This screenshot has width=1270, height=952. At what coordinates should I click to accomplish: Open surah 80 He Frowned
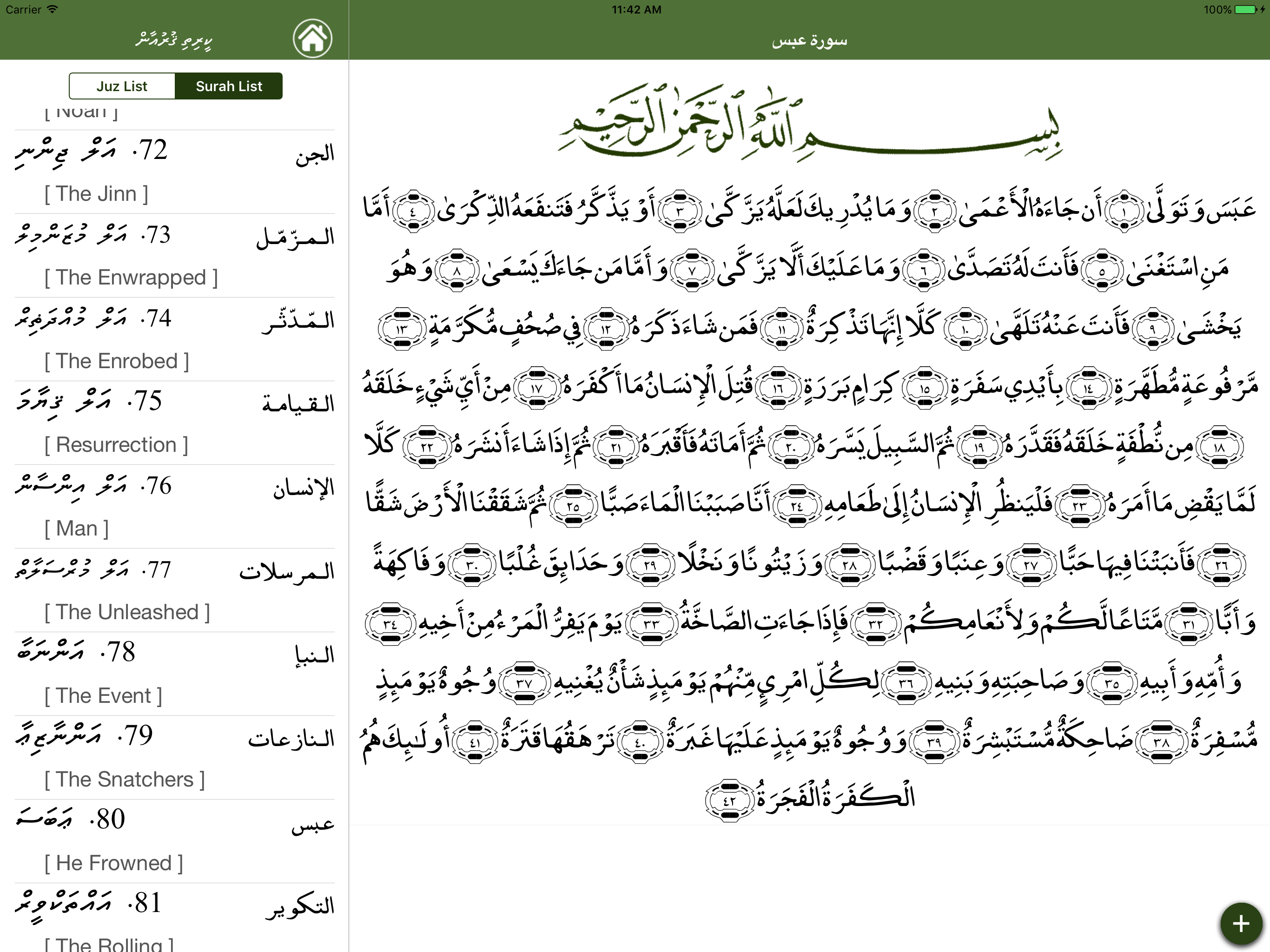click(x=174, y=841)
